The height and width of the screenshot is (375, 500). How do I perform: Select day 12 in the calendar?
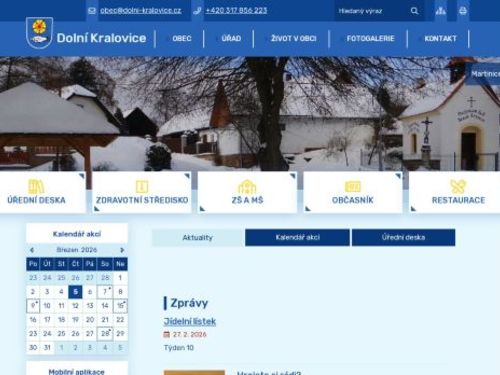(75, 306)
